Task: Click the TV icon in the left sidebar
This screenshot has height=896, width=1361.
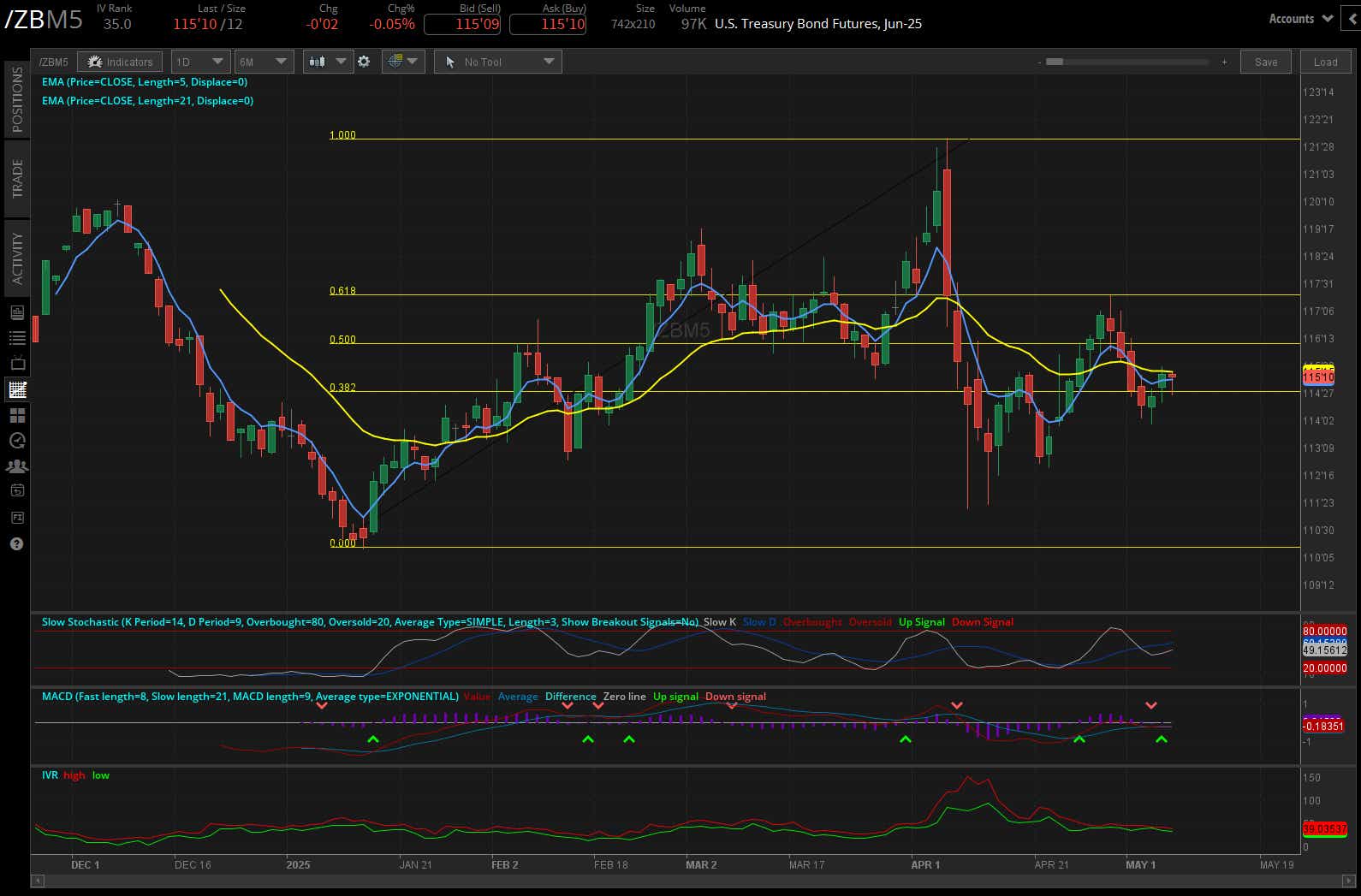Action: tap(16, 364)
